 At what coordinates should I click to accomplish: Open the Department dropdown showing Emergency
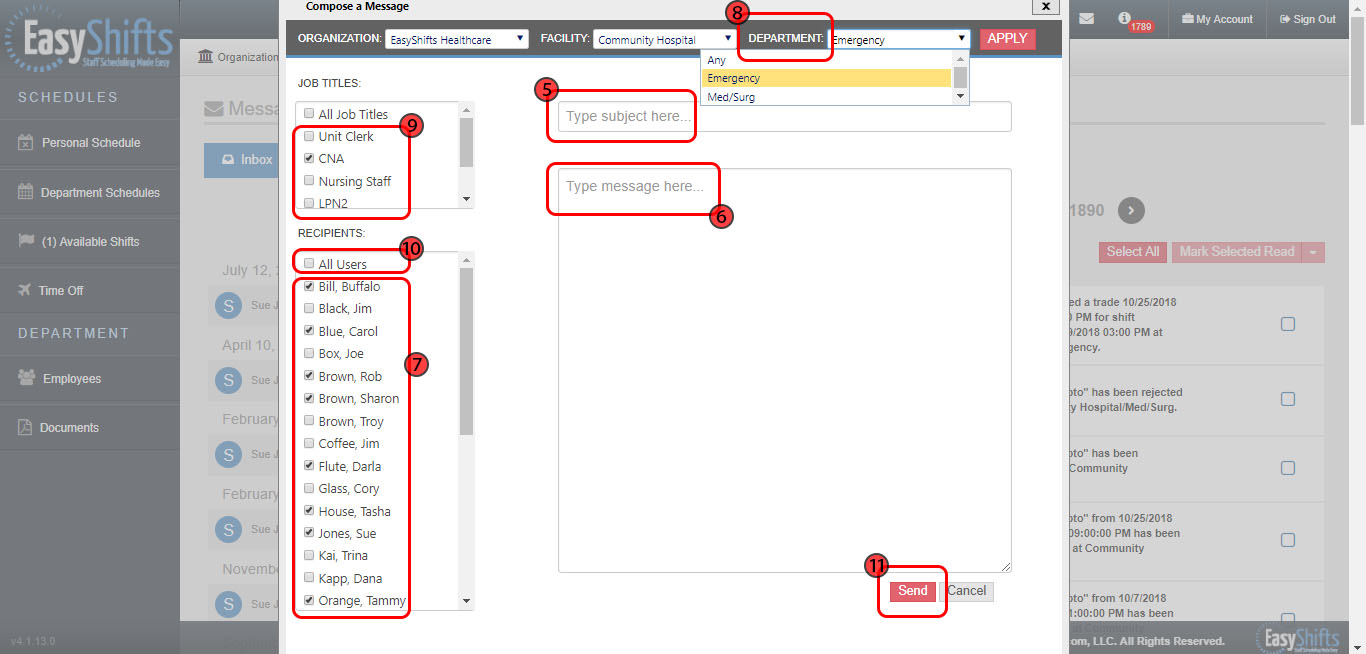[x=898, y=39]
